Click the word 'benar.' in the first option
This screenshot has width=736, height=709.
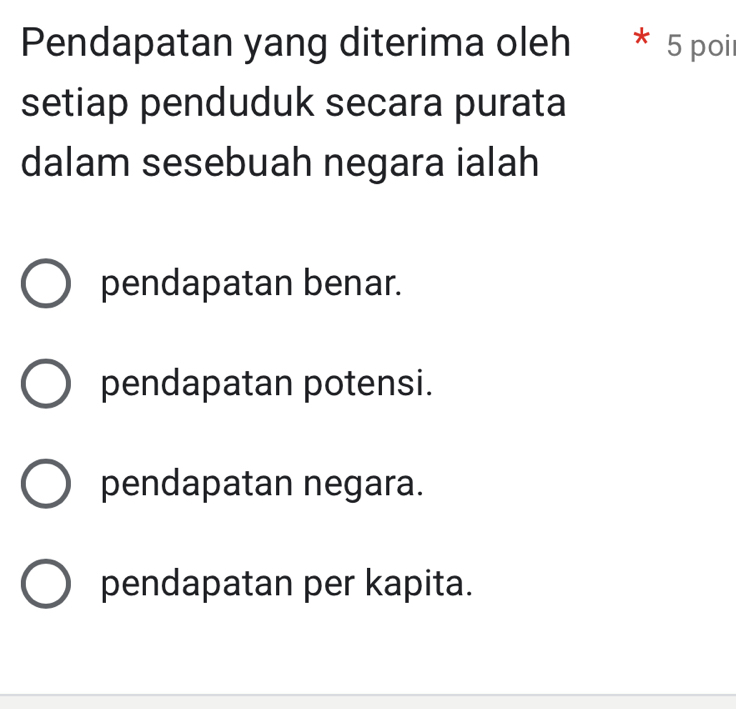(x=353, y=284)
